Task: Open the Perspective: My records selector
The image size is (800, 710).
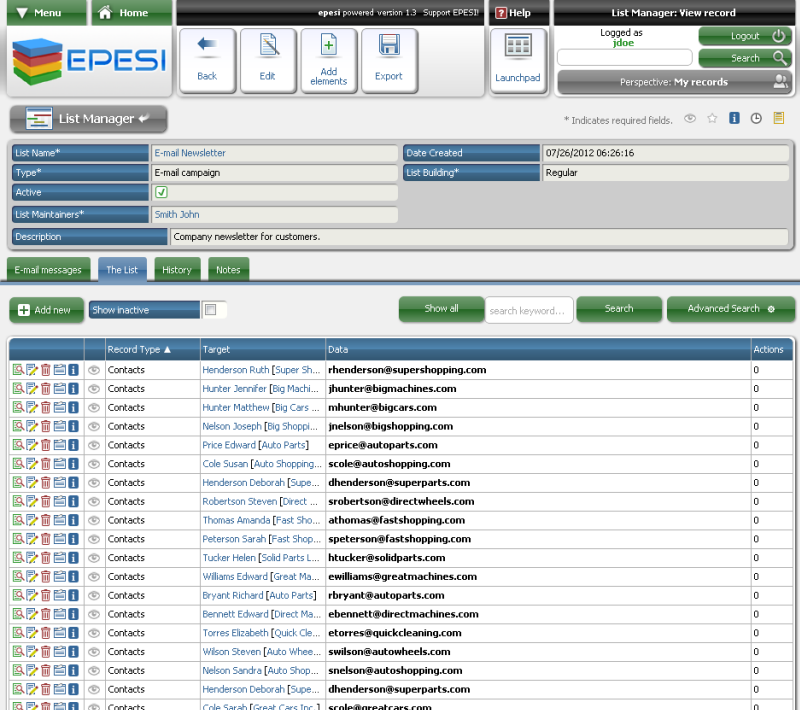Action: (x=674, y=82)
